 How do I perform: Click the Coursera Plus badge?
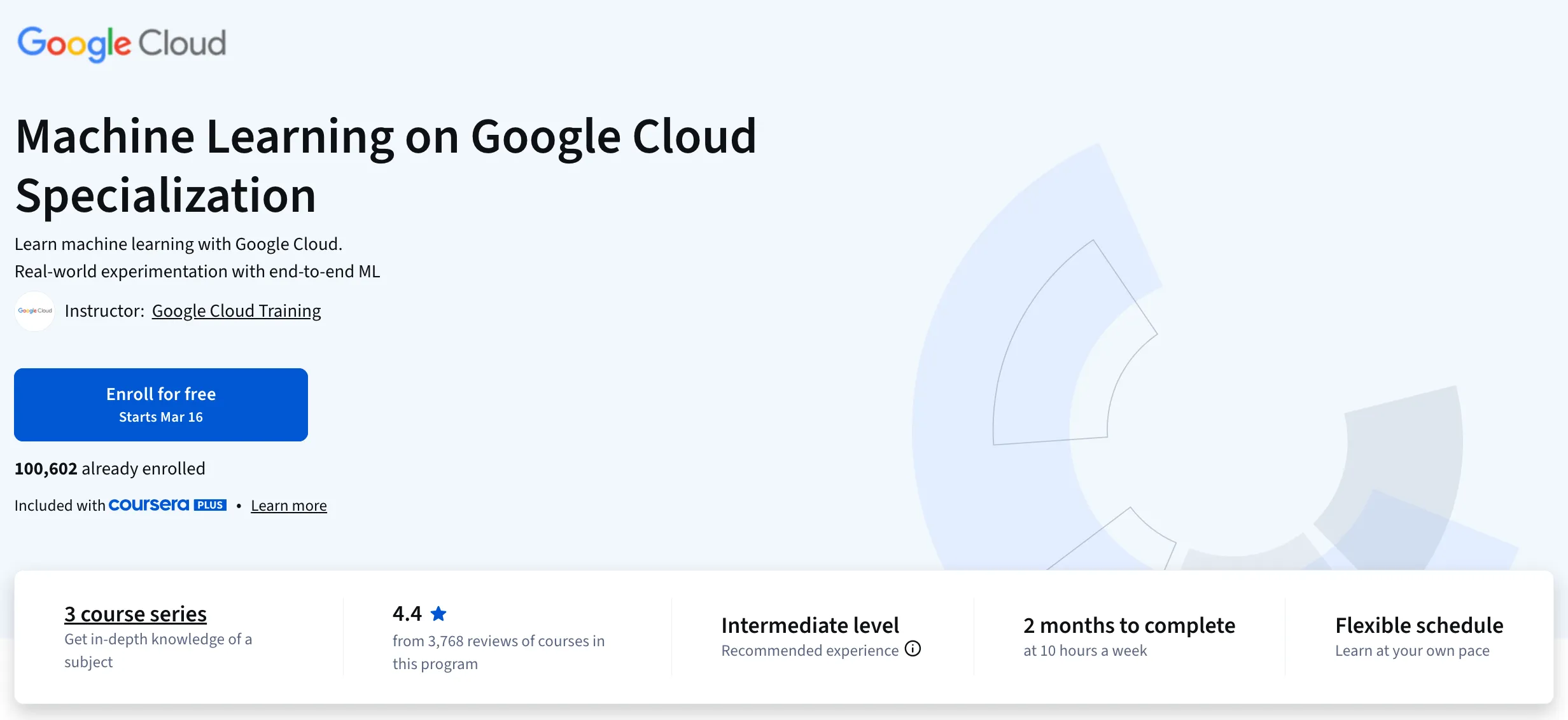[167, 504]
